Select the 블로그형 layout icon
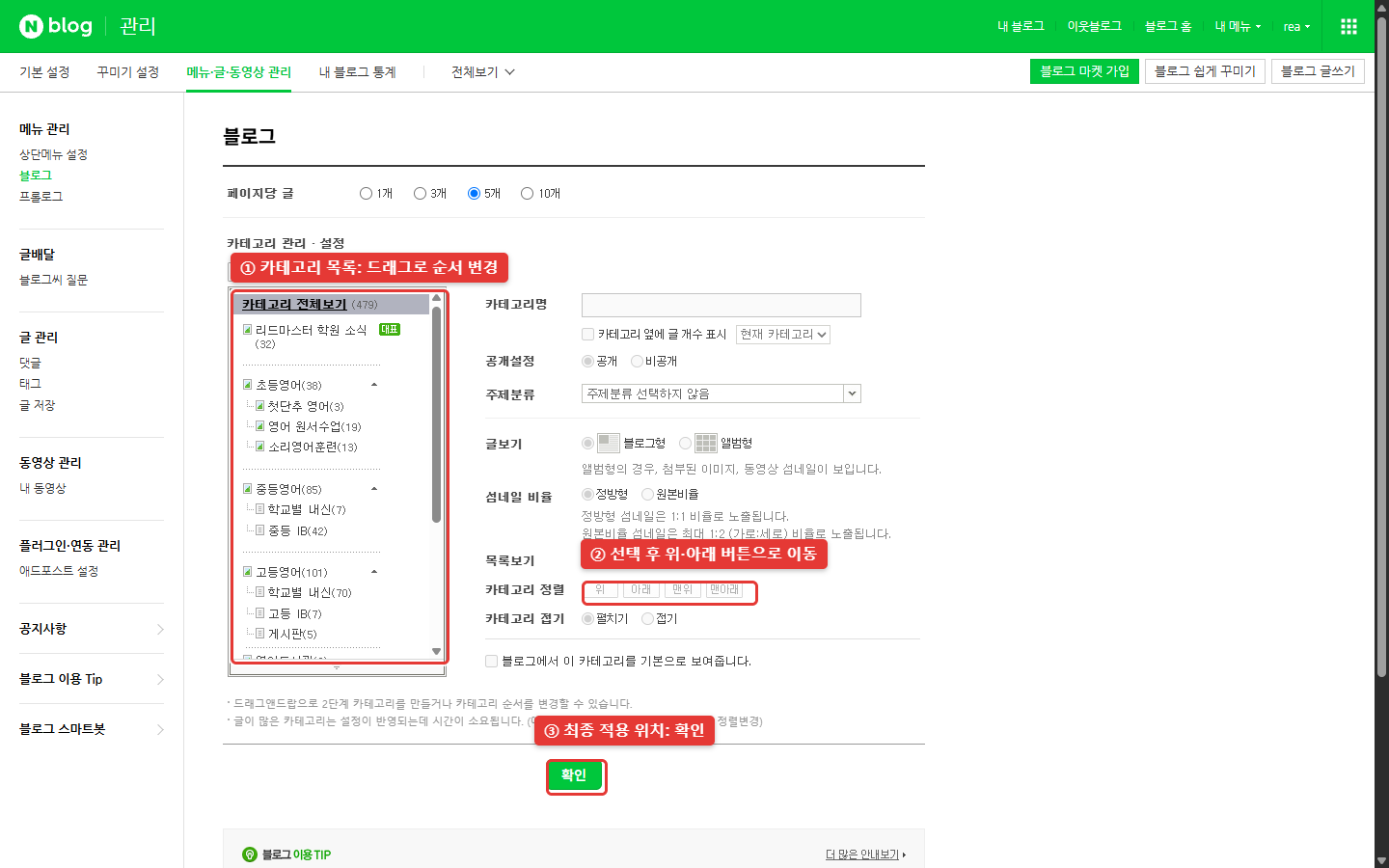Screen dimensions: 1389x868 pyautogui.click(x=609, y=443)
